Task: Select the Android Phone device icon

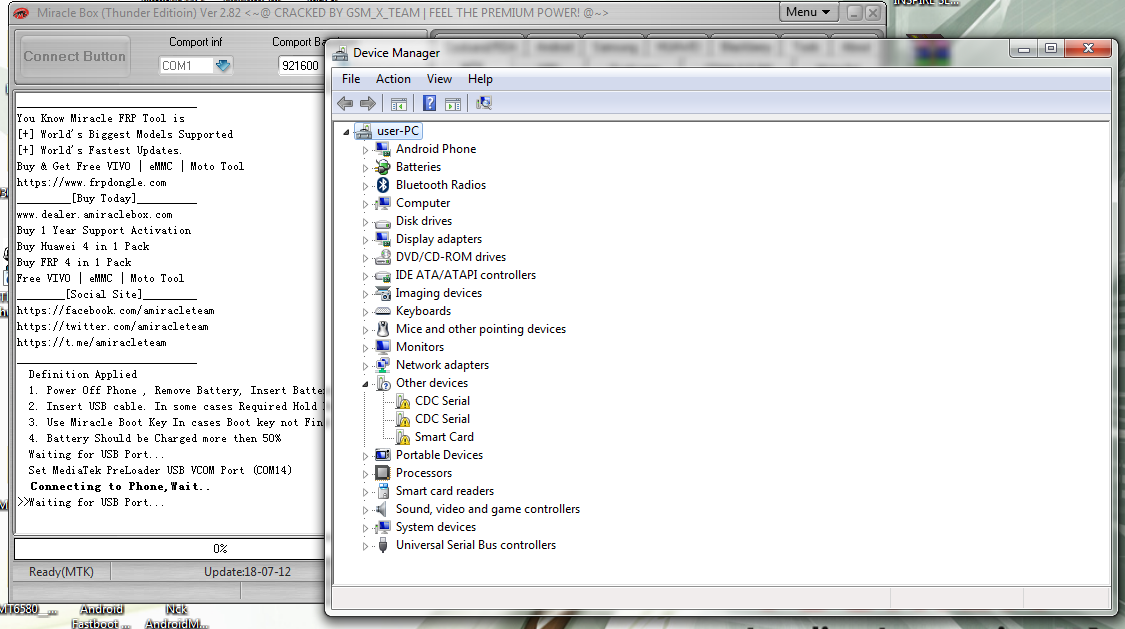Action: (383, 148)
